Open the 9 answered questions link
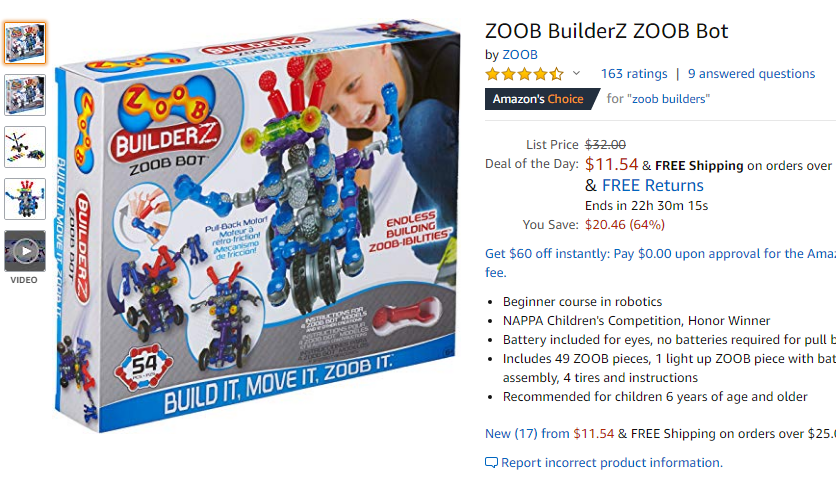Screen dimensions: 836x477 [751, 74]
